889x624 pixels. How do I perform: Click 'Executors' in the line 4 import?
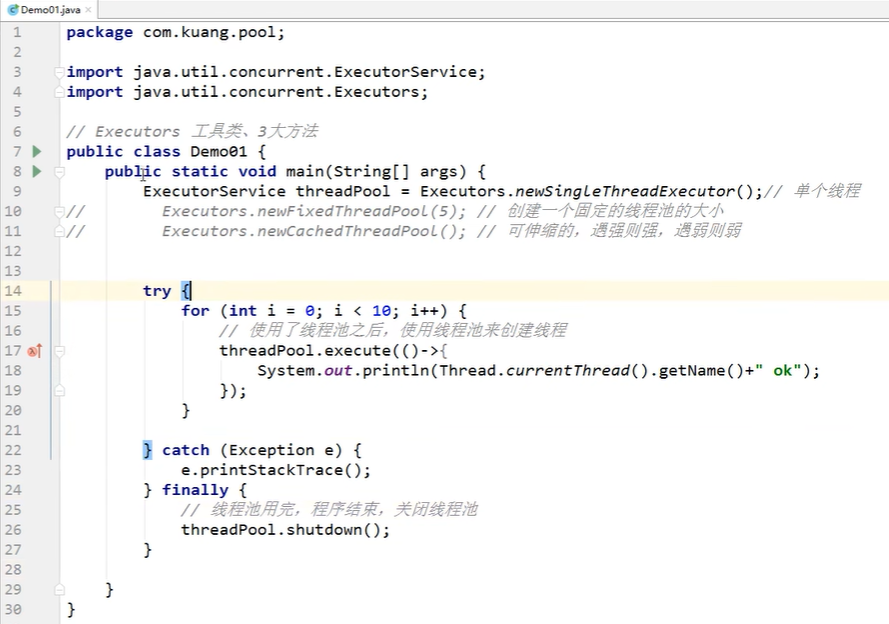pyautogui.click(x=376, y=92)
